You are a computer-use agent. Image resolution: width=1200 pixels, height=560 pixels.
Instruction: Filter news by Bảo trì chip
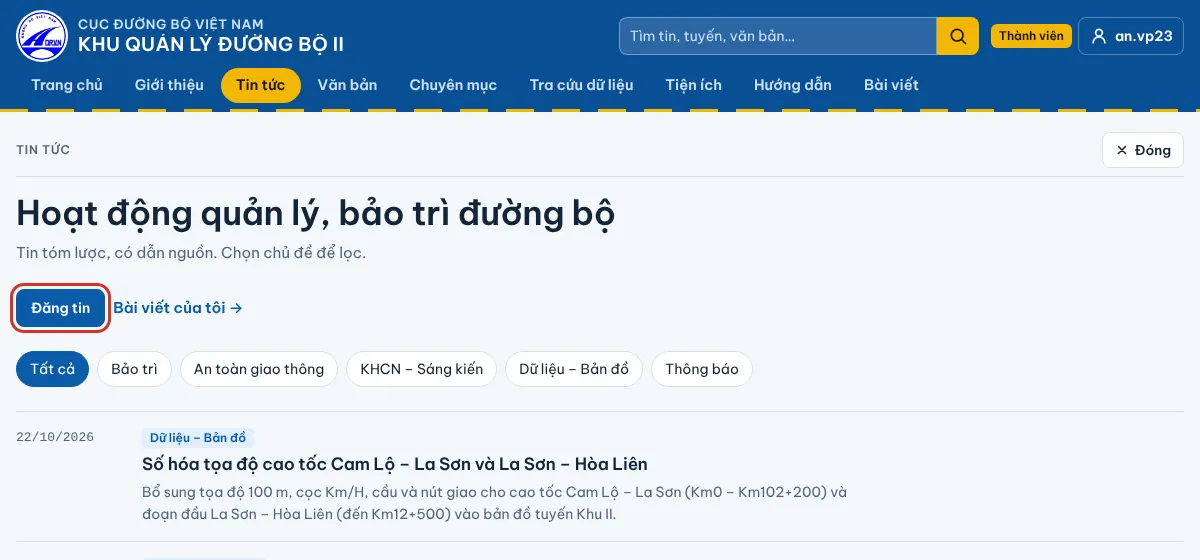tap(134, 369)
